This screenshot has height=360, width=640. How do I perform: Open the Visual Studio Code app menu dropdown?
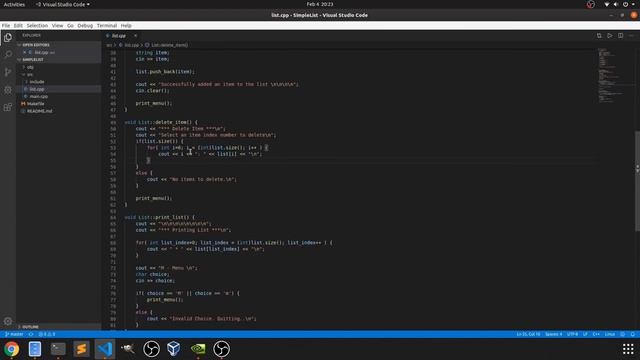coord(62,4)
